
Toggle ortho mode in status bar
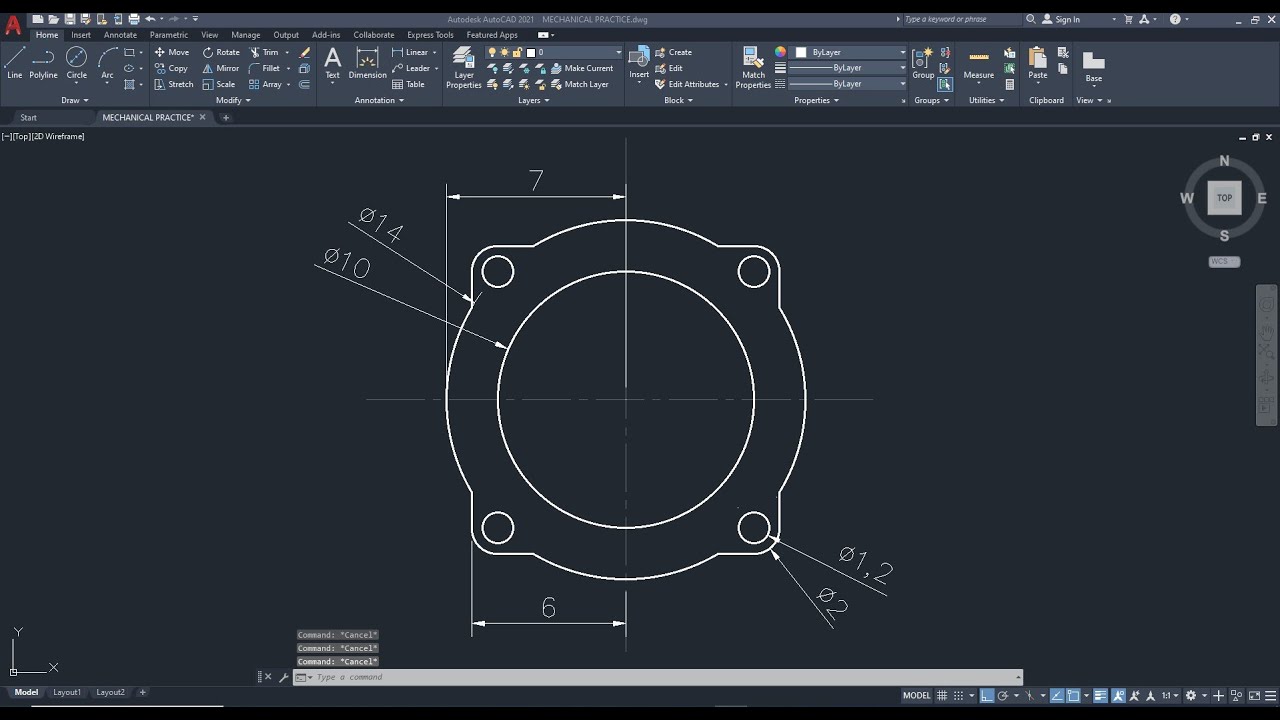coord(986,695)
